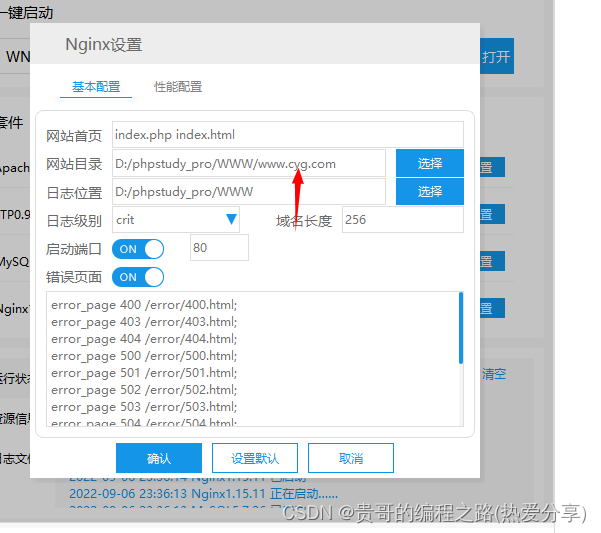601x533 pixels.
Task: Click log line Nginx1.15.11 正在启动
Action: click(x=204, y=494)
